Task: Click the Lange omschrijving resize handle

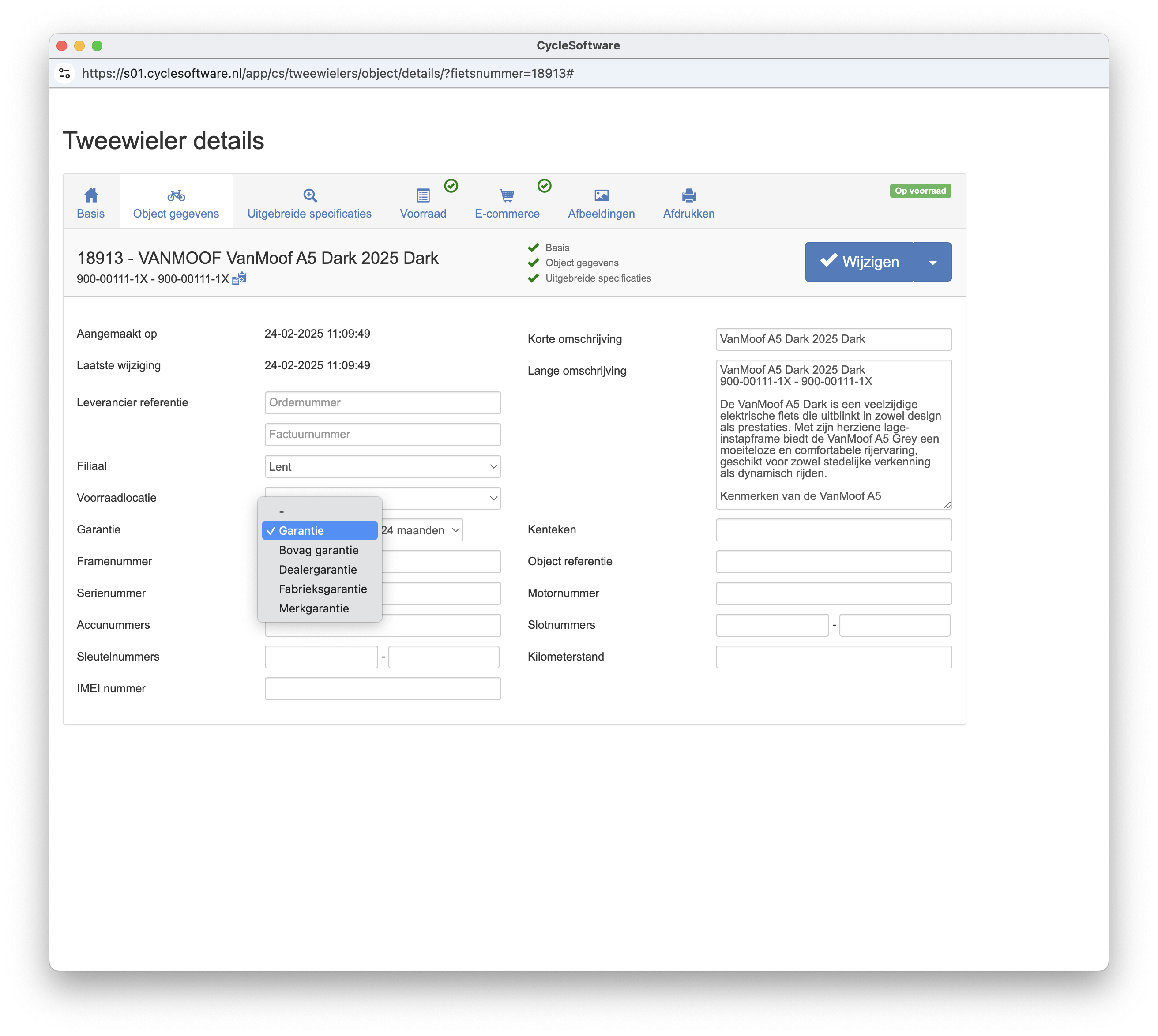Action: pos(947,505)
